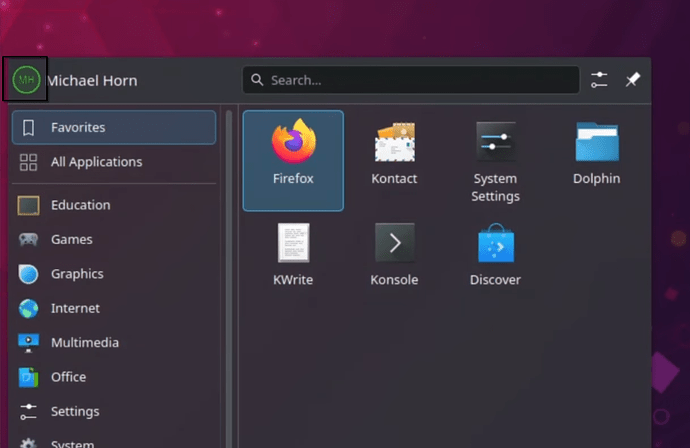Launch KWrite text editor
The width and height of the screenshot is (690, 448).
tap(293, 255)
